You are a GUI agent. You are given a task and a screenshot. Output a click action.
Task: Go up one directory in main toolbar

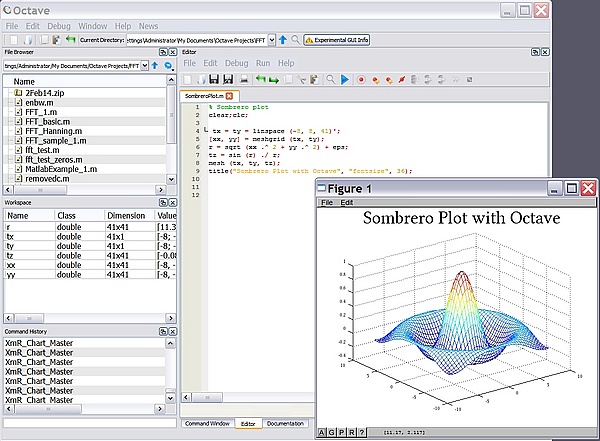pos(283,40)
